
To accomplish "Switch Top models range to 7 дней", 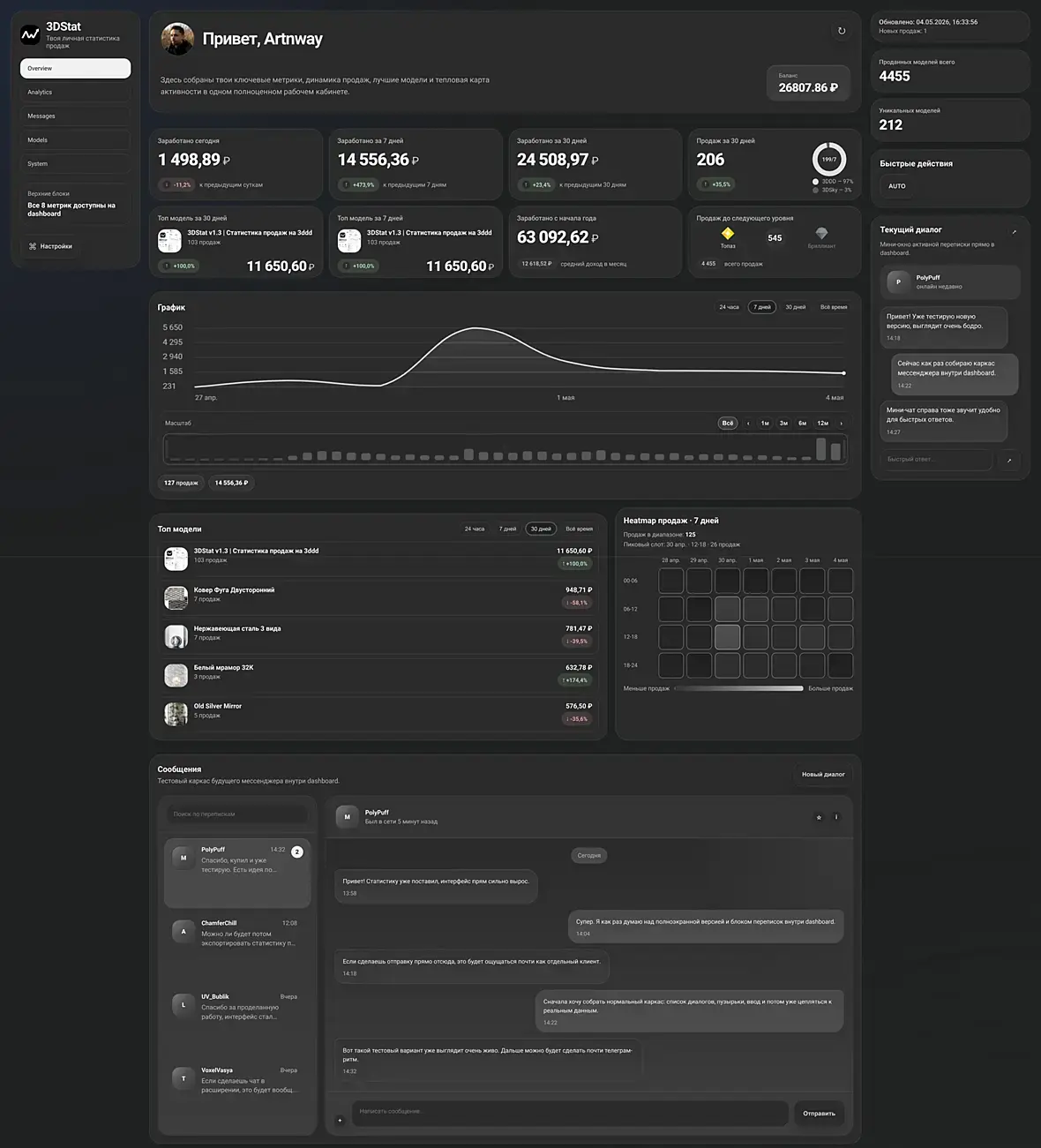I will tap(507, 529).
